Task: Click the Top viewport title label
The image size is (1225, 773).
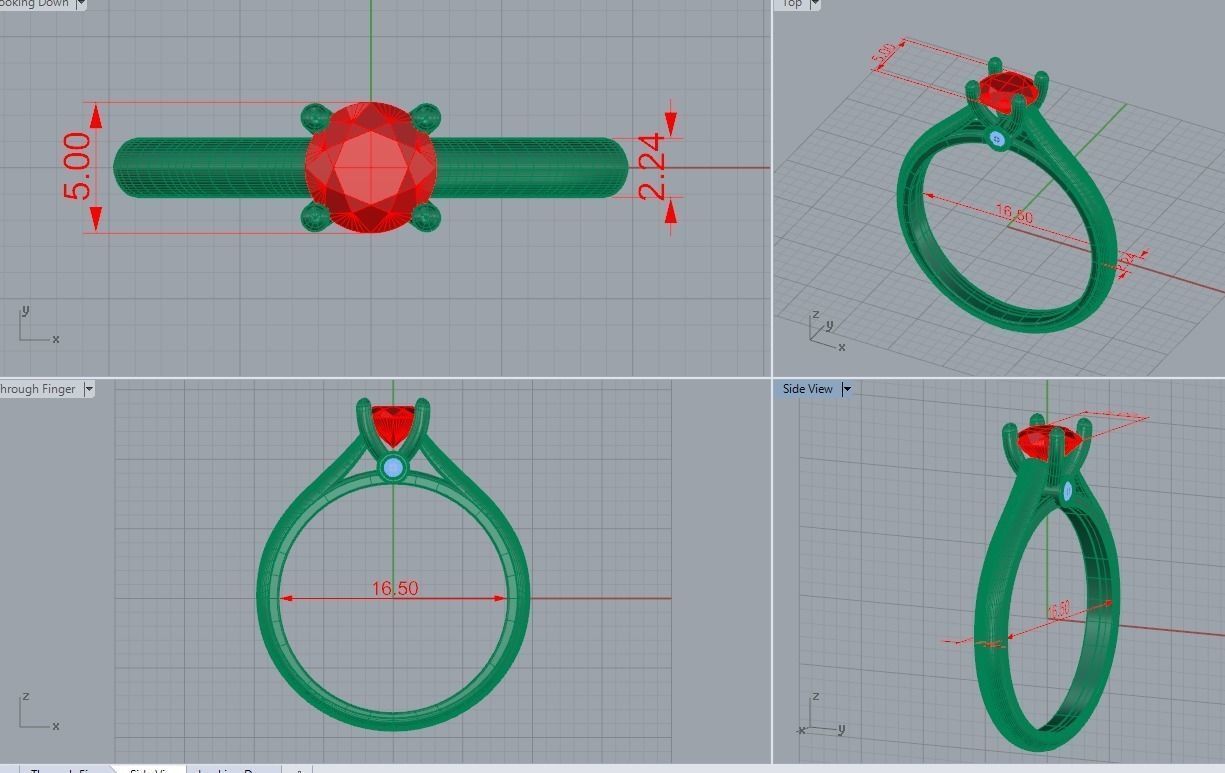Action: [x=791, y=4]
